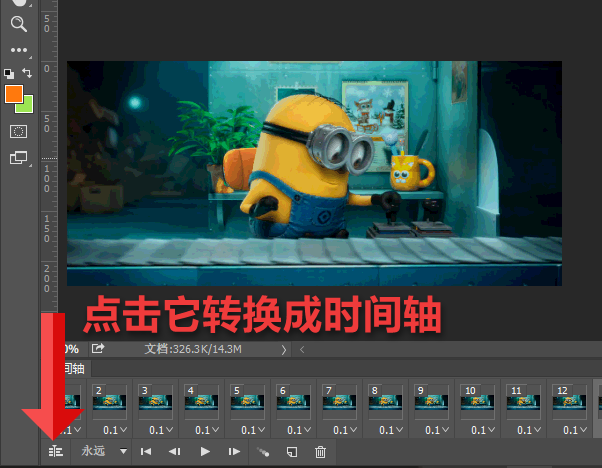Select frame 7 thumbnail
The width and height of the screenshot is (602, 468).
339,402
